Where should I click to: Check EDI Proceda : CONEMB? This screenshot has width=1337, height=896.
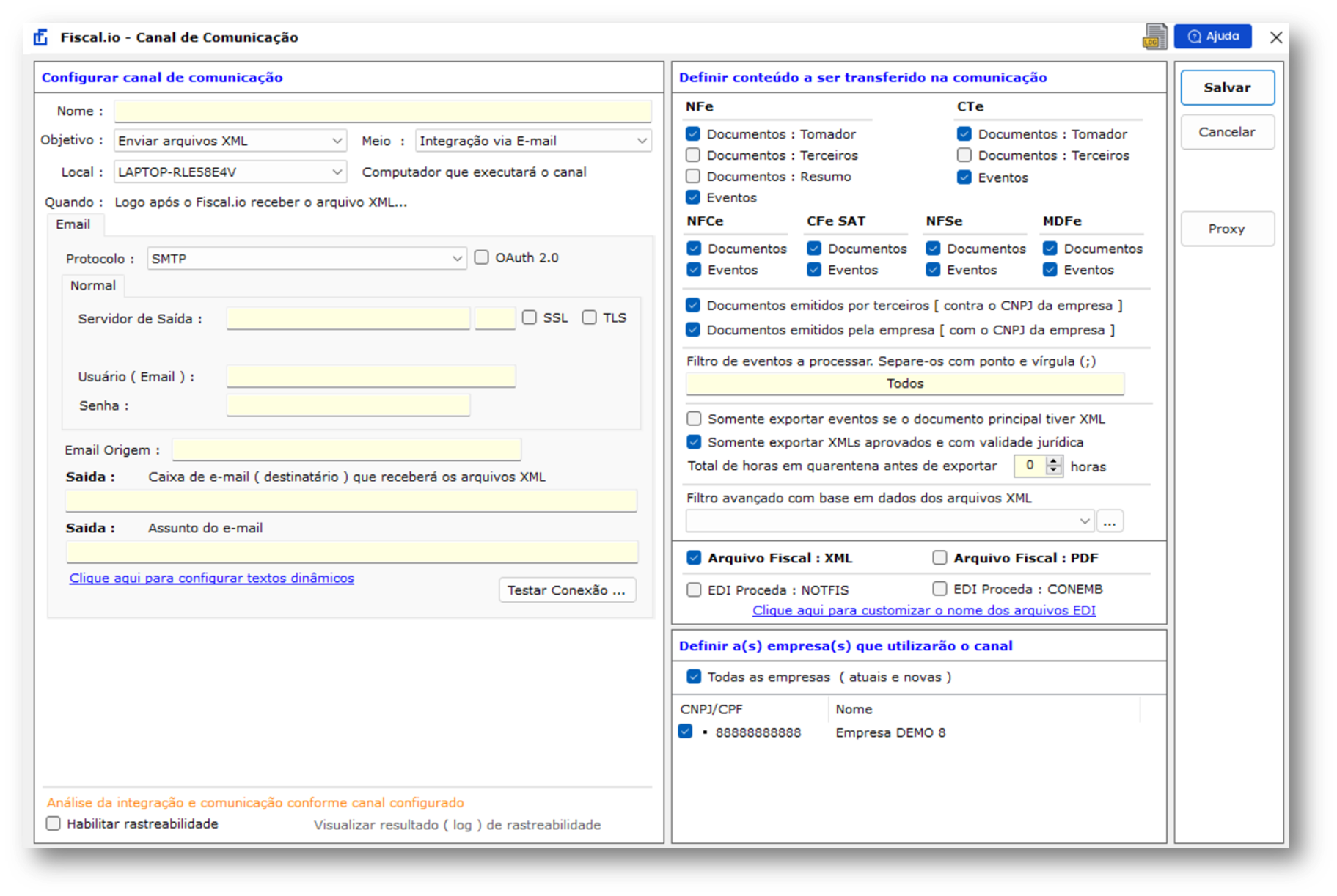tap(939, 589)
